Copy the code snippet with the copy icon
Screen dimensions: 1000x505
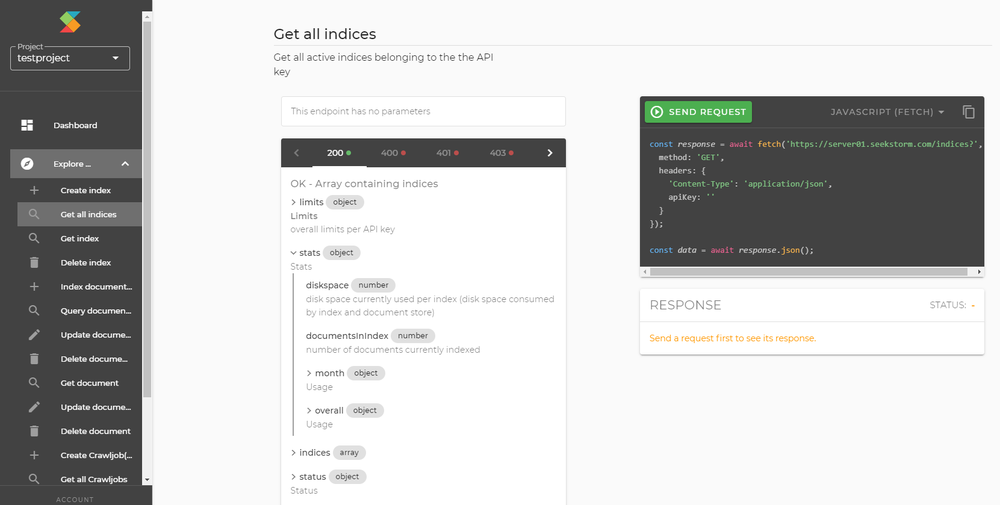968,112
